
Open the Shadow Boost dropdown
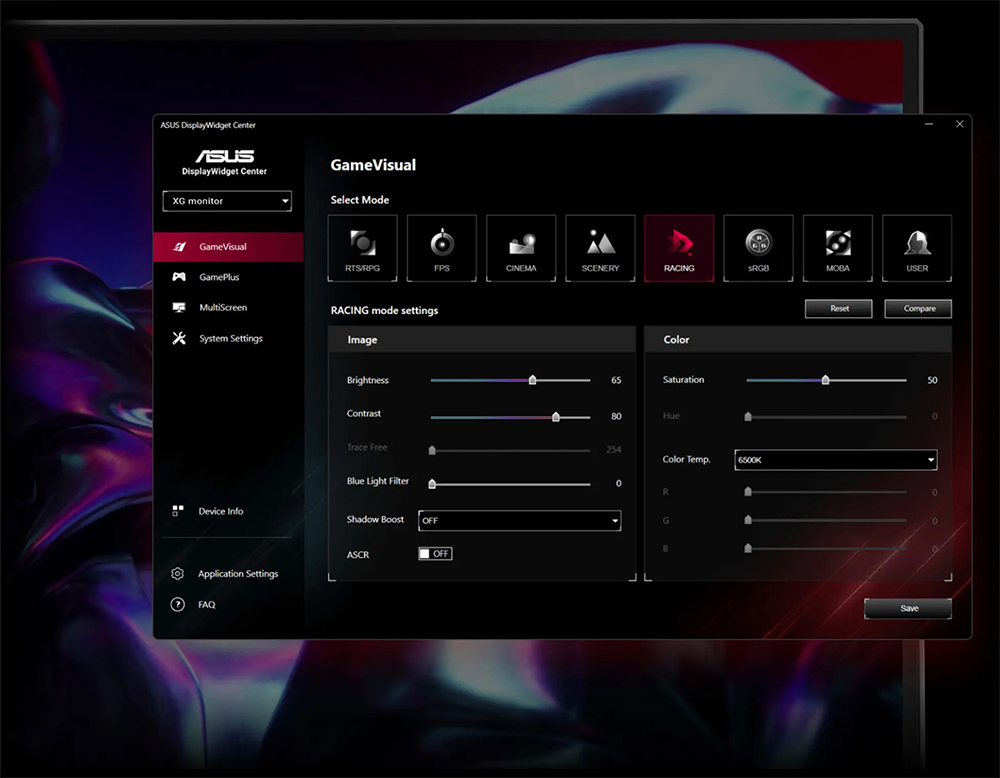point(519,520)
